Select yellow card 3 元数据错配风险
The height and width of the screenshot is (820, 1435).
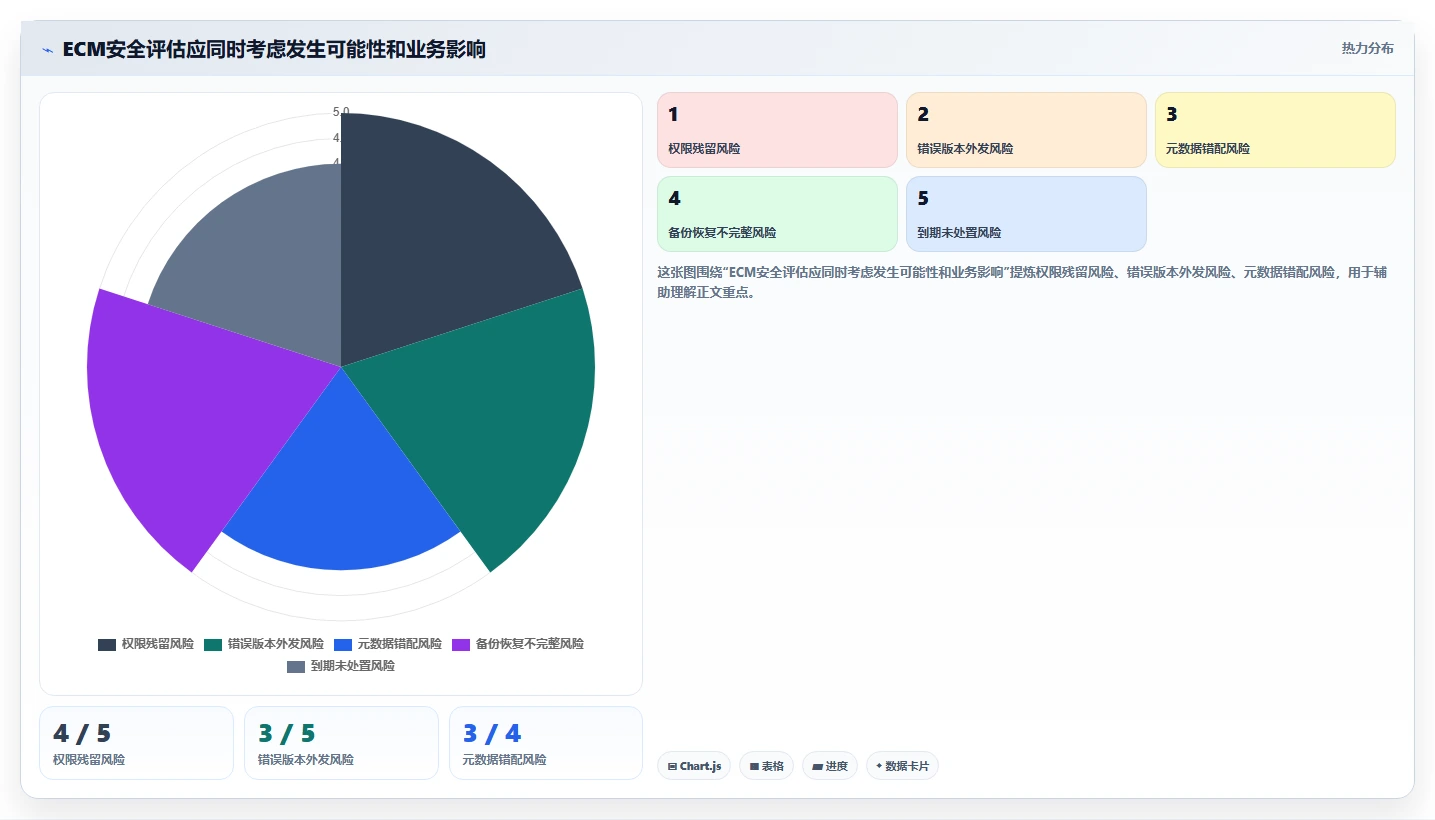point(1275,130)
